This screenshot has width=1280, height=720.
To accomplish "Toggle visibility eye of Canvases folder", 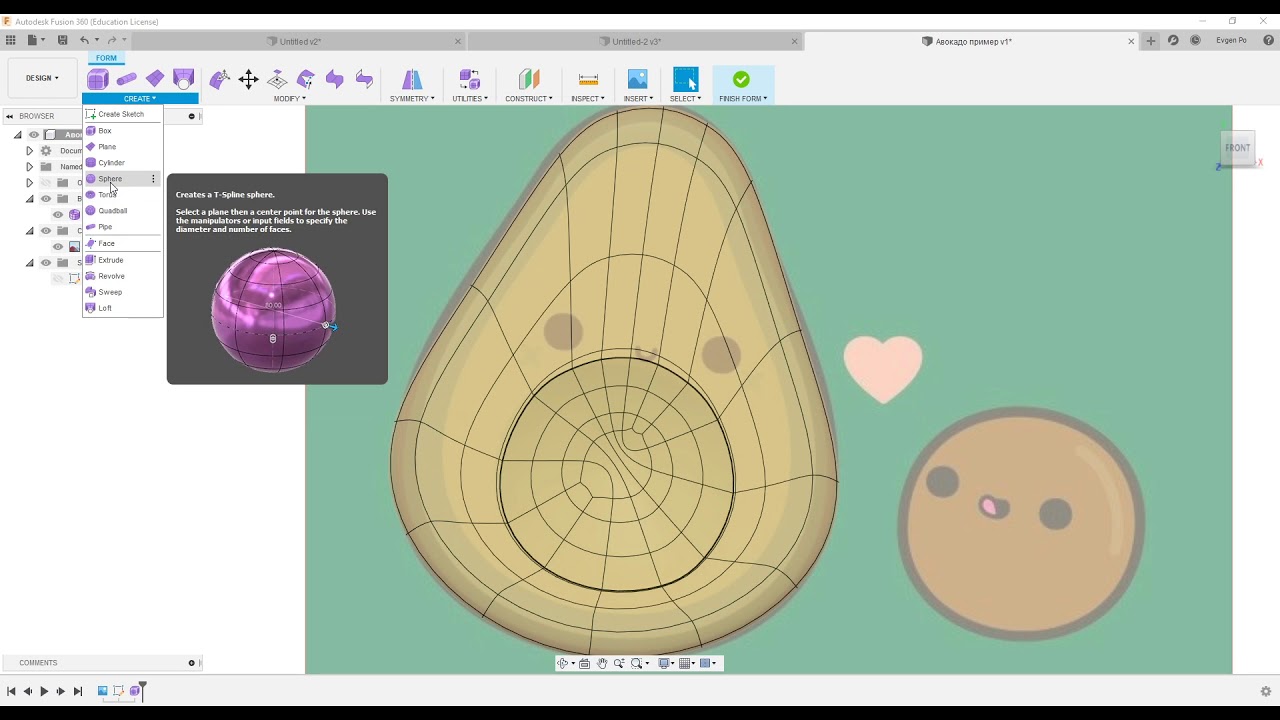I will [46, 231].
